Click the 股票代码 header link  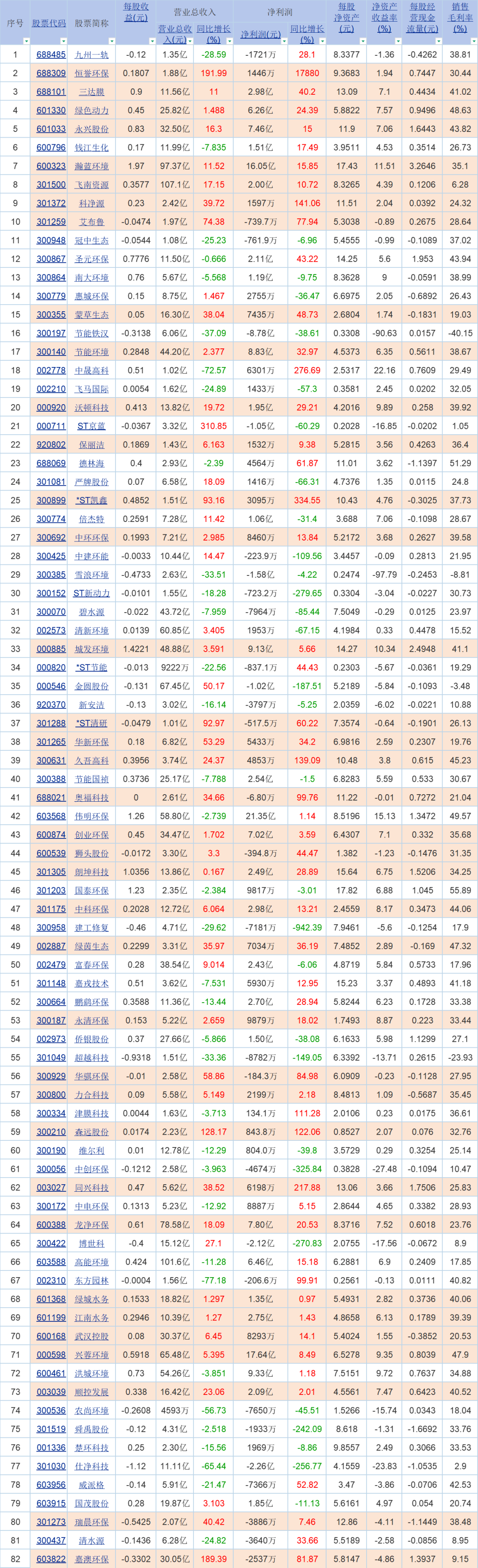(49, 23)
